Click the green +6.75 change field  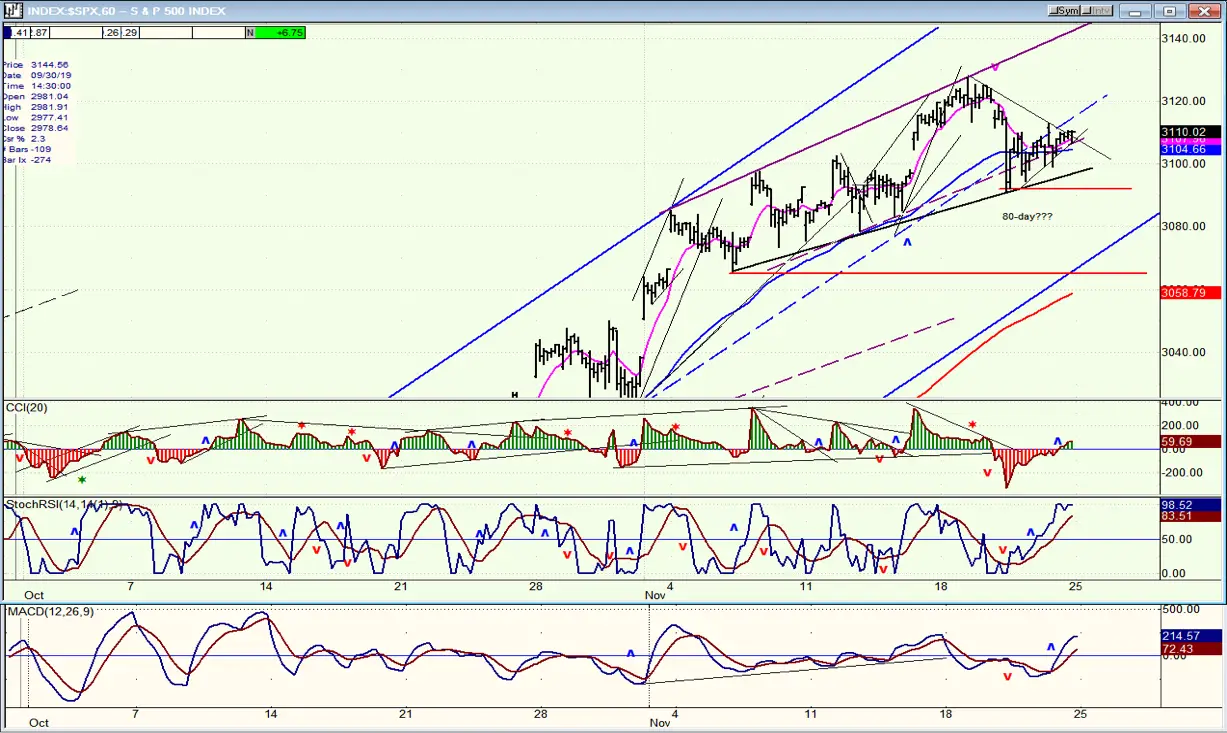(x=281, y=33)
